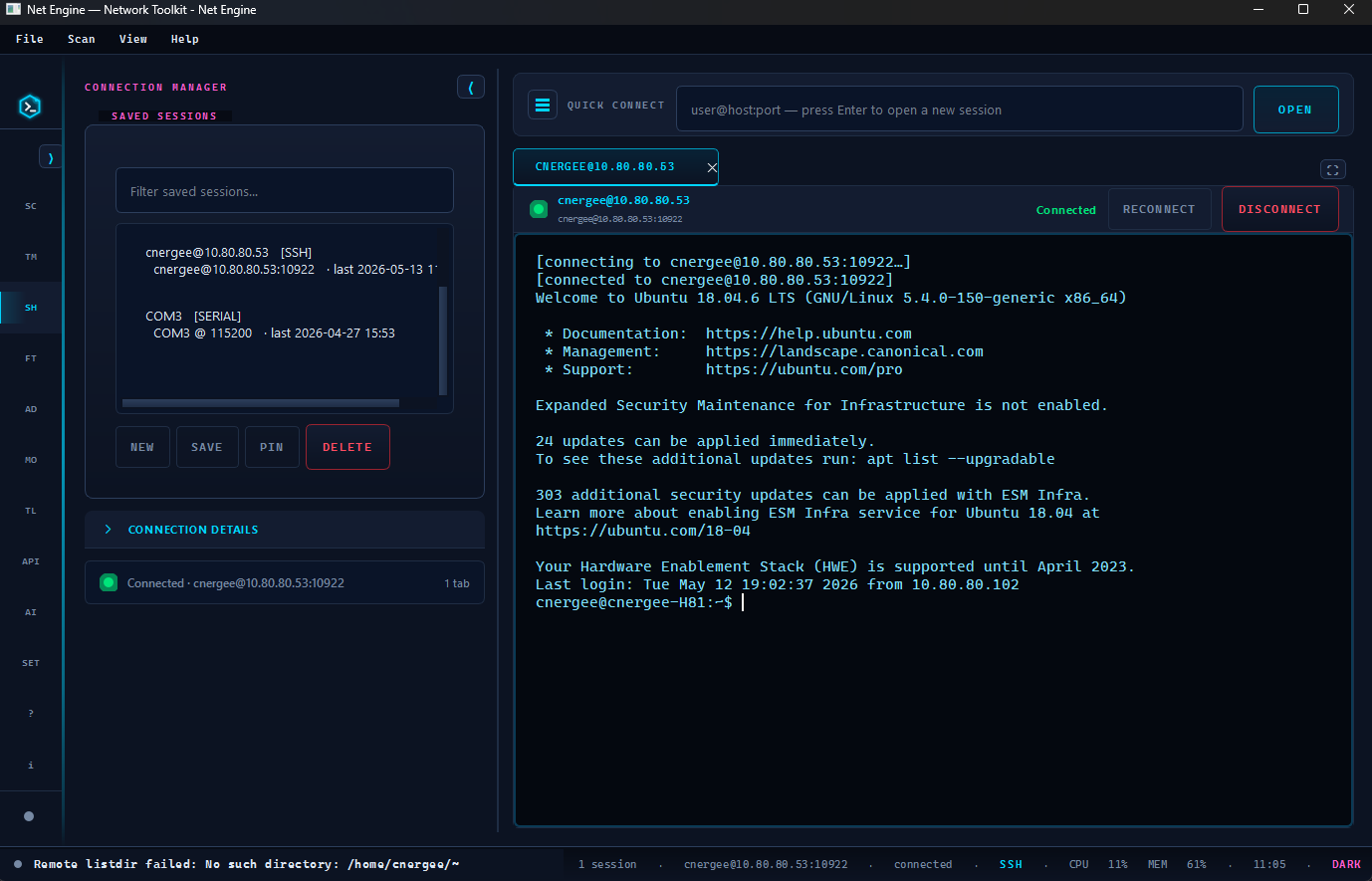
Task: Click the PIN session button
Action: pos(272,447)
